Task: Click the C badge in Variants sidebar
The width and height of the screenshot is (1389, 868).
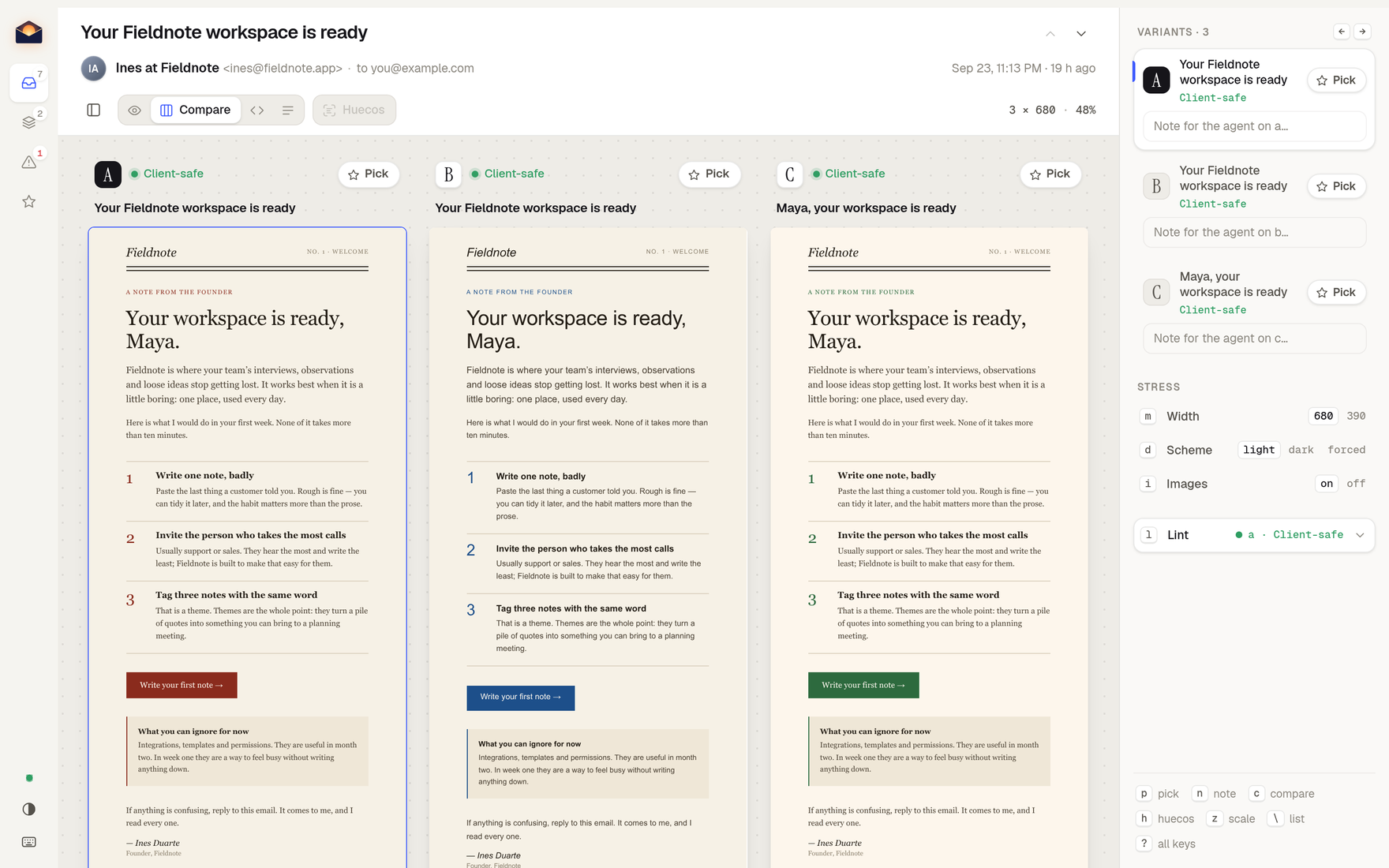Action: [x=1157, y=292]
